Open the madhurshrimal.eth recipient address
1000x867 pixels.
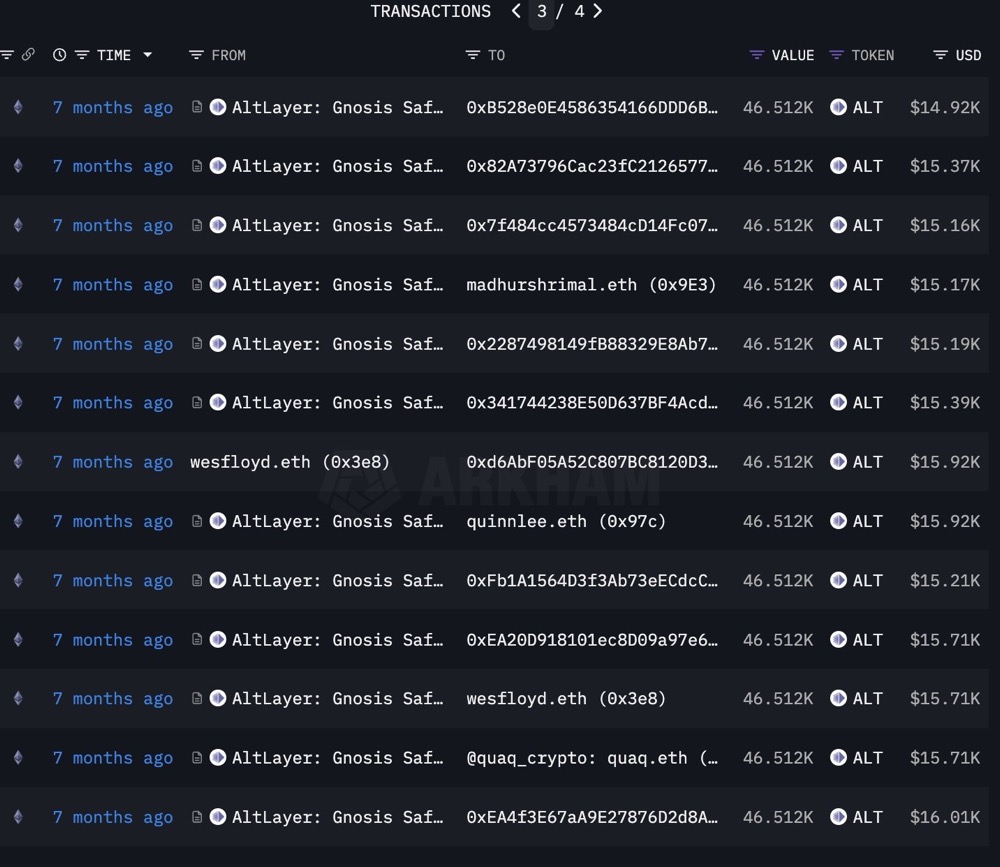coord(591,285)
